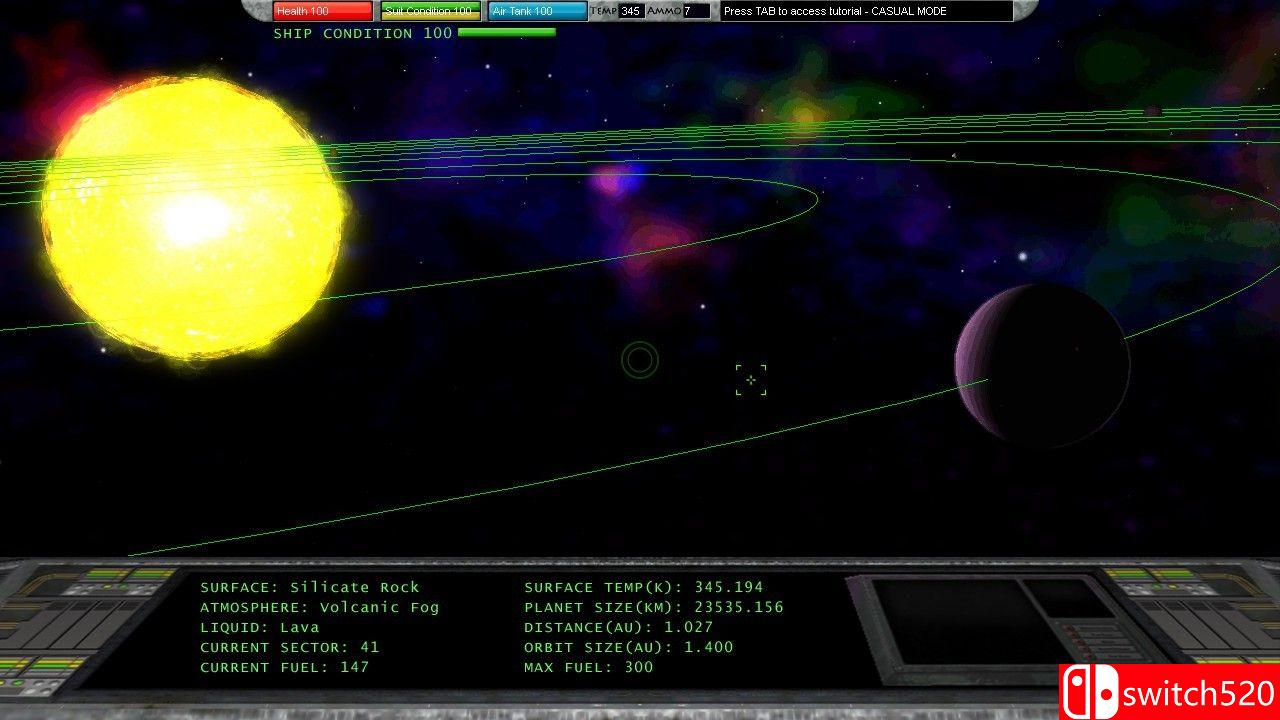Viewport: 1280px width, 720px height.
Task: Expand the SURFACE: Silicate Rock readout
Action: 308,587
